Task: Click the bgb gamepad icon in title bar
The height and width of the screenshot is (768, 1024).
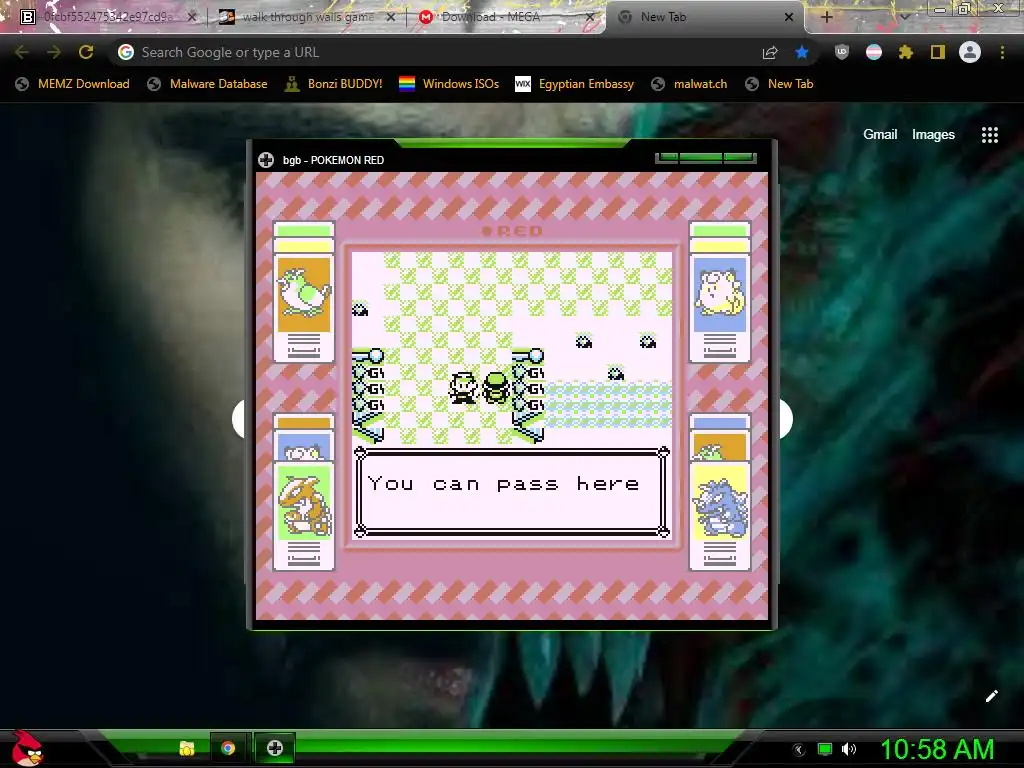Action: [x=266, y=160]
